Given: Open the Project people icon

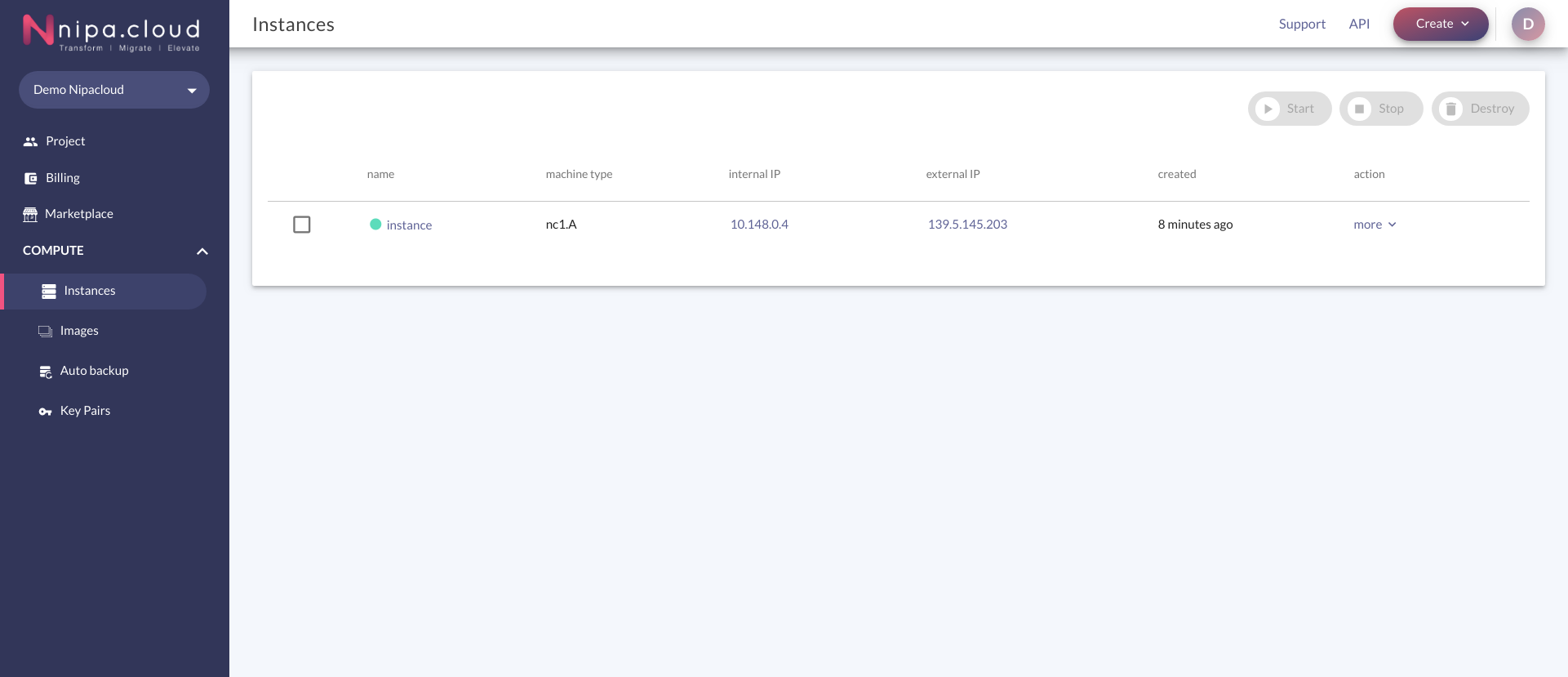Looking at the screenshot, I should [30, 141].
